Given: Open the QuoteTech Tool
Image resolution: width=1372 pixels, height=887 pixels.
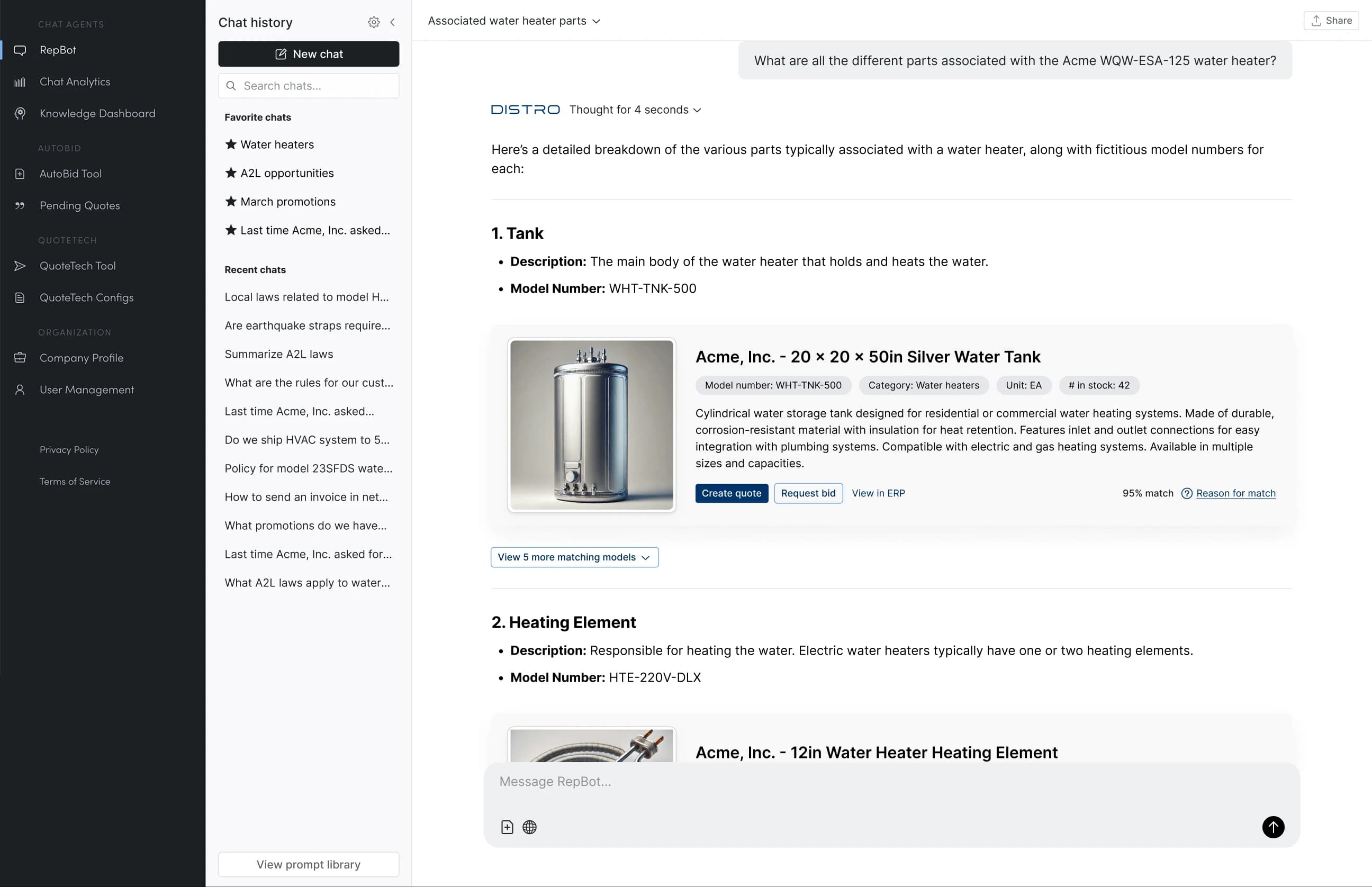Looking at the screenshot, I should pyautogui.click(x=78, y=266).
